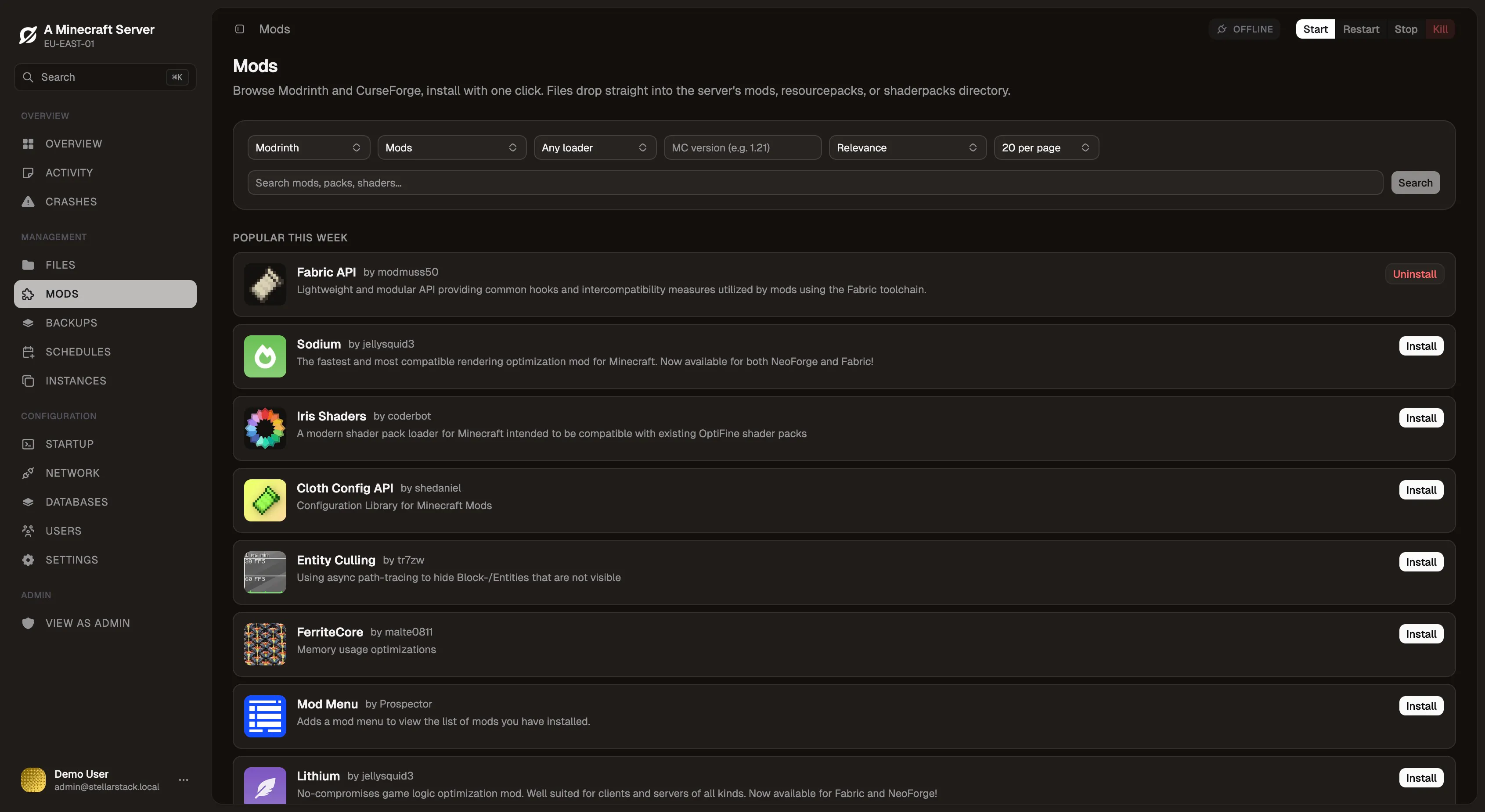Click the Cloth Config API icon

click(x=265, y=500)
